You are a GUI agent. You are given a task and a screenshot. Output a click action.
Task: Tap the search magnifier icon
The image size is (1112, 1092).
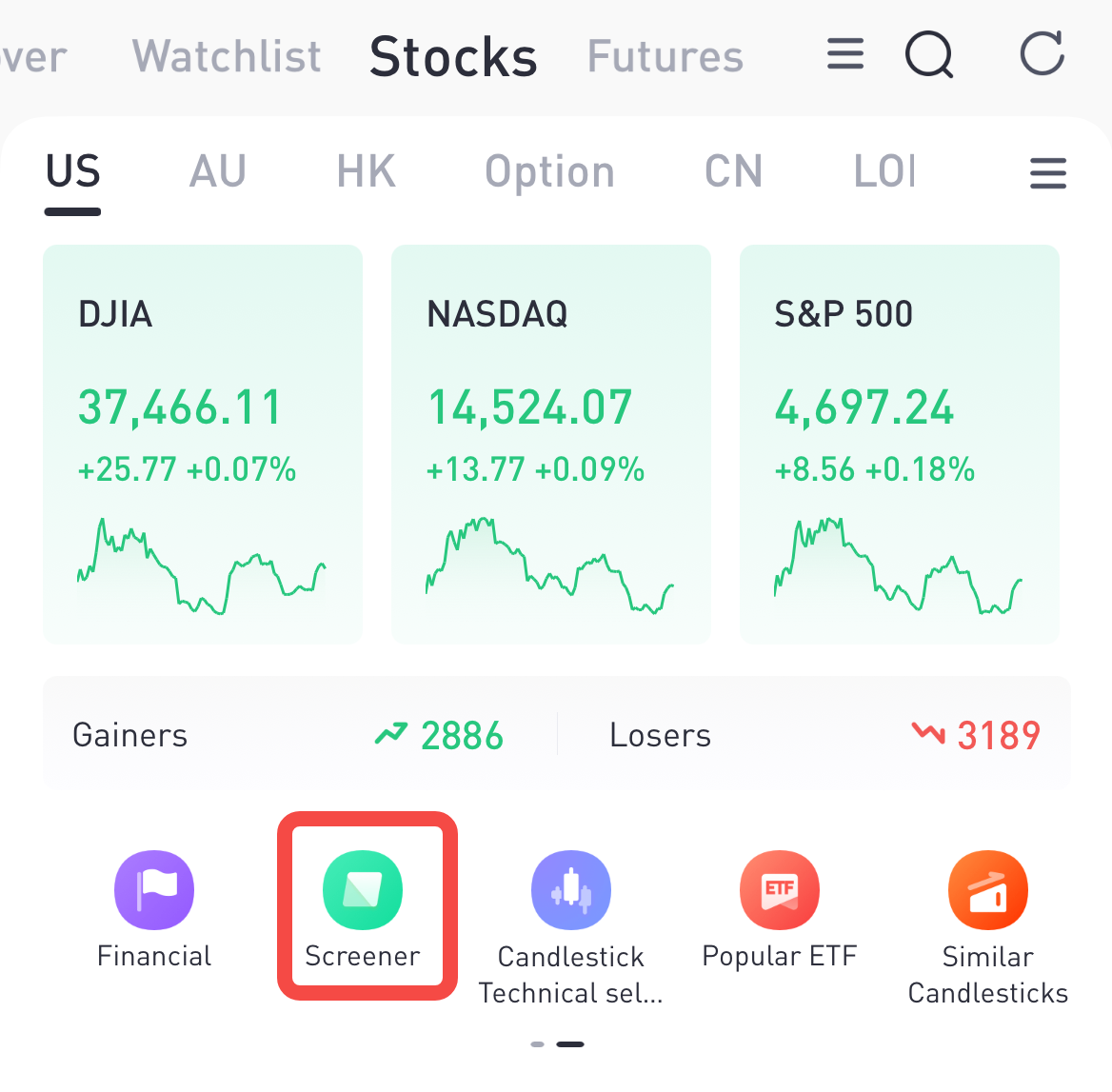click(x=929, y=54)
